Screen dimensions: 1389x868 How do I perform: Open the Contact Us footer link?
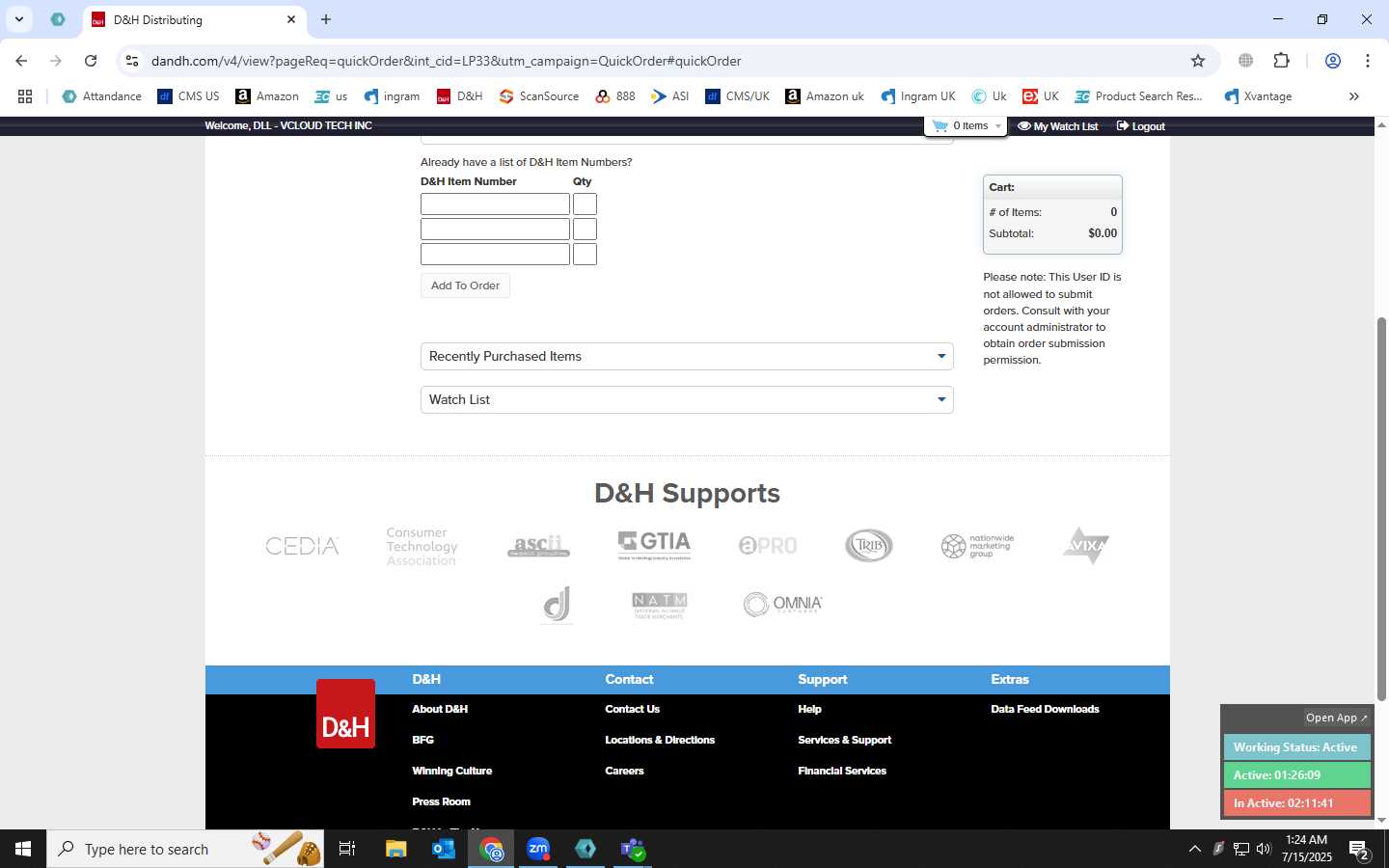click(632, 709)
